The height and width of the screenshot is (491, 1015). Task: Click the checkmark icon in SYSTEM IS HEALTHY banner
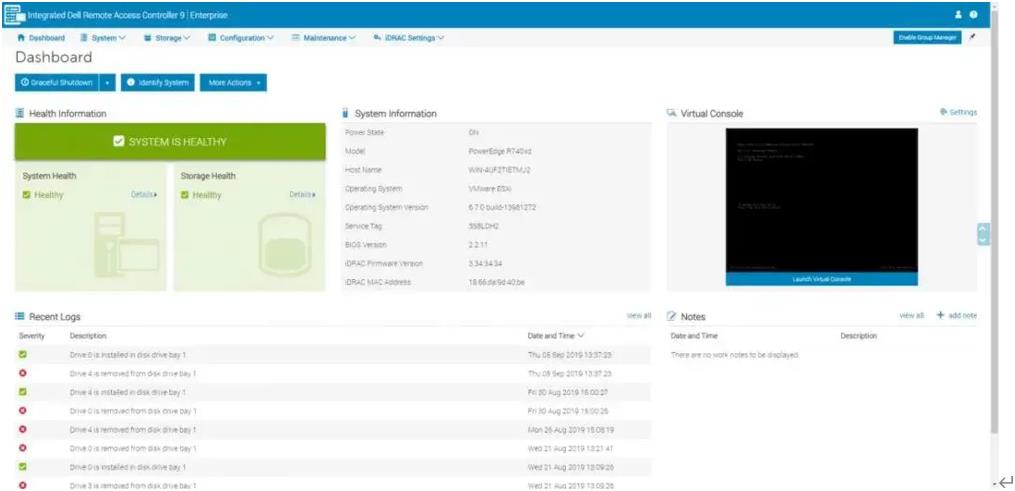(118, 141)
